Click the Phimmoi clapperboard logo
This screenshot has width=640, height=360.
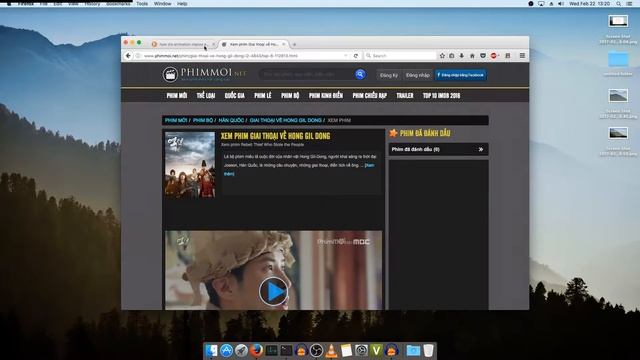point(170,75)
